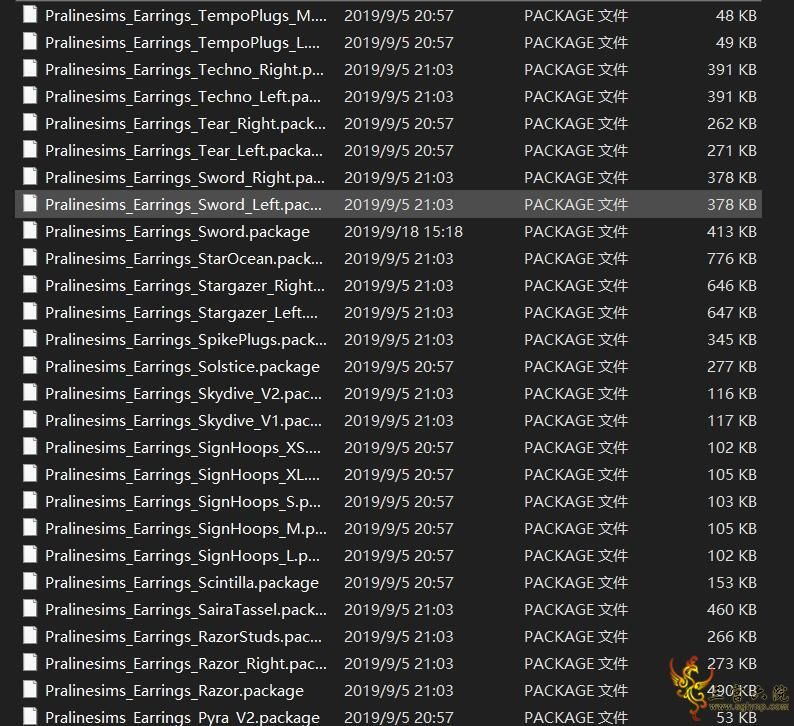Click the 277 KB size value
Viewport: 794px width, 726px height.
[732, 367]
